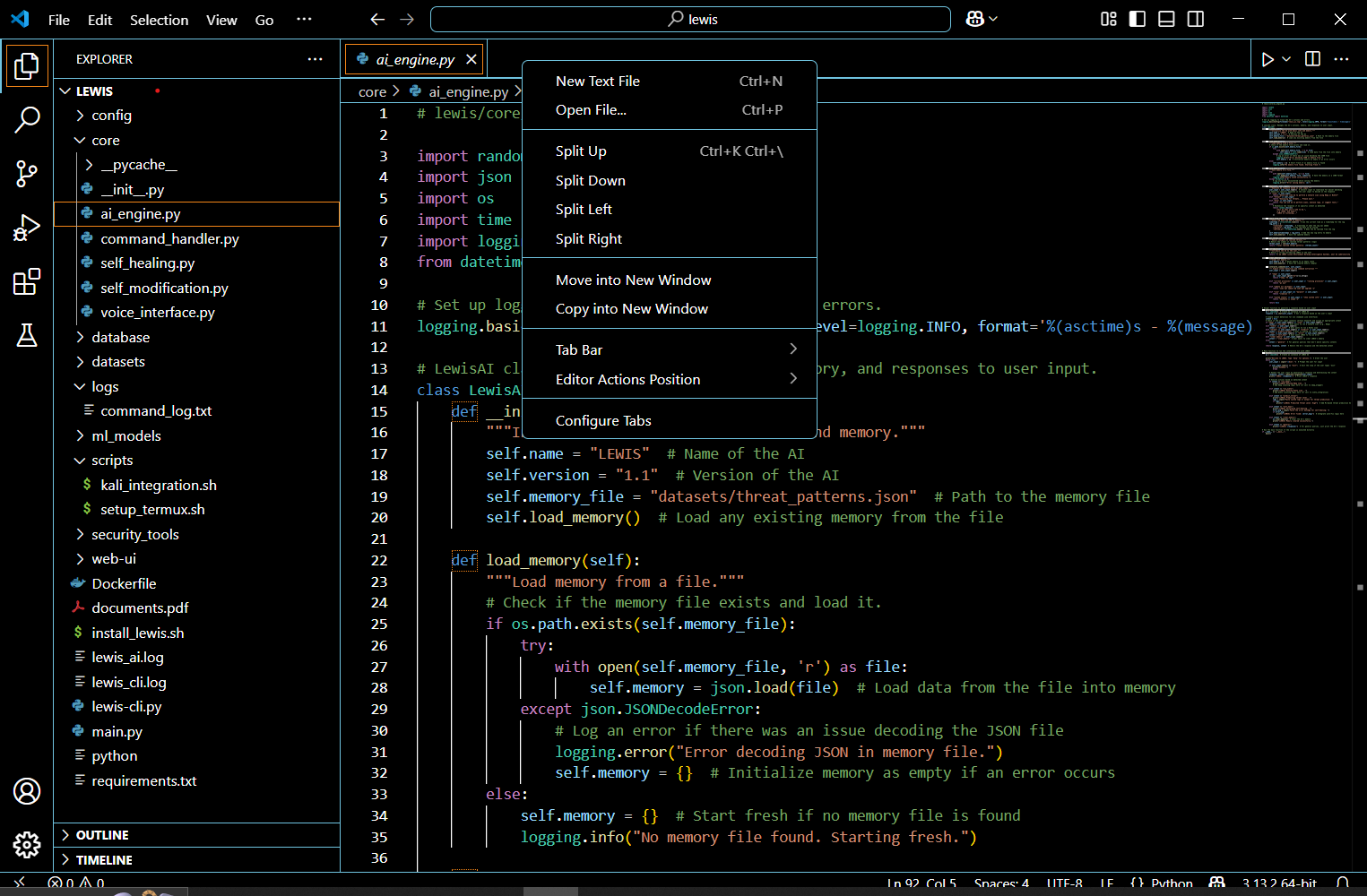This screenshot has width=1367, height=896.
Task: Open the Testing flask view
Action: tap(27, 335)
